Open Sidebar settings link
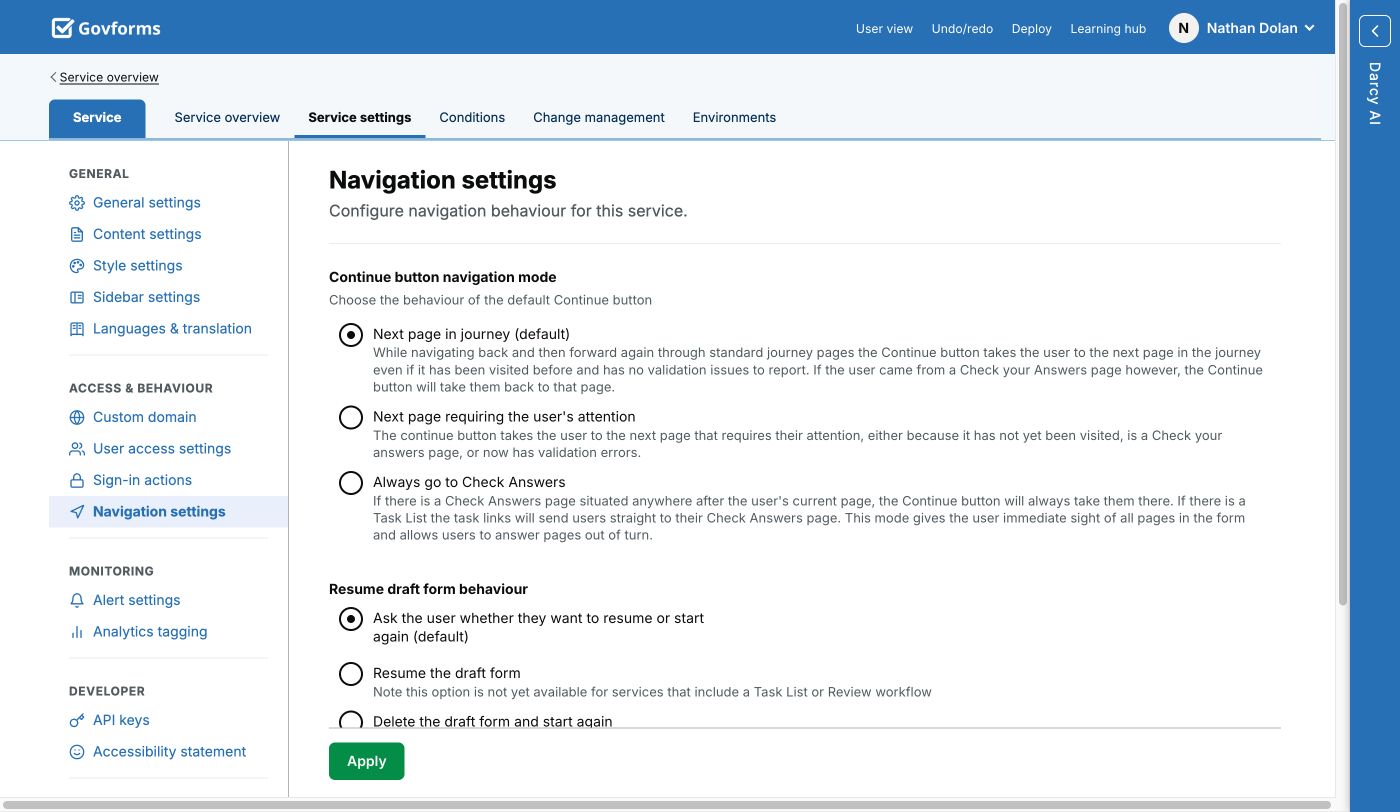The image size is (1400, 812). 146,297
